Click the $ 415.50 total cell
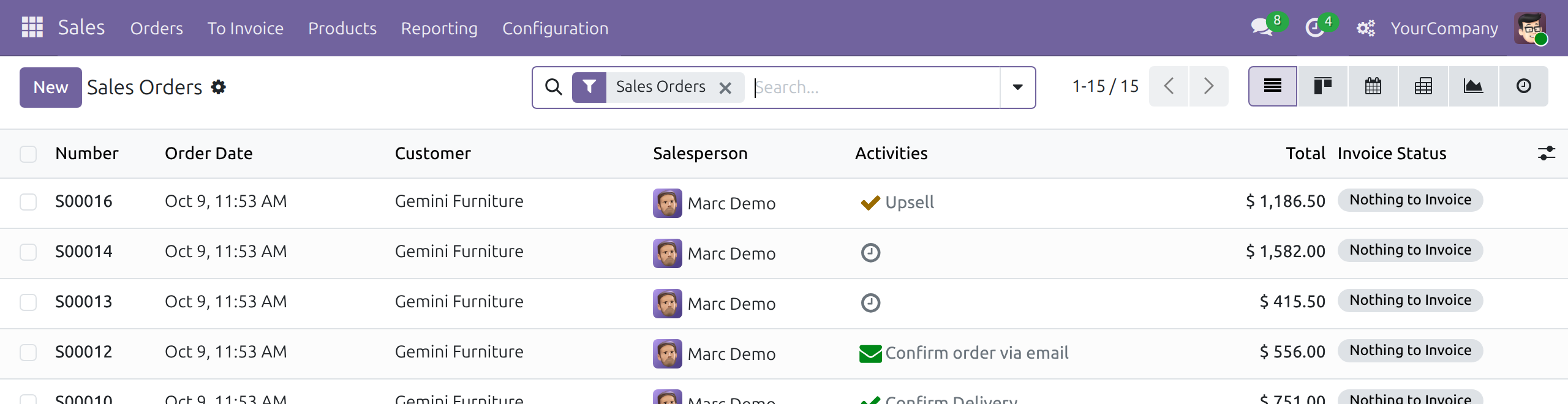The width and height of the screenshot is (1568, 404). [1292, 302]
